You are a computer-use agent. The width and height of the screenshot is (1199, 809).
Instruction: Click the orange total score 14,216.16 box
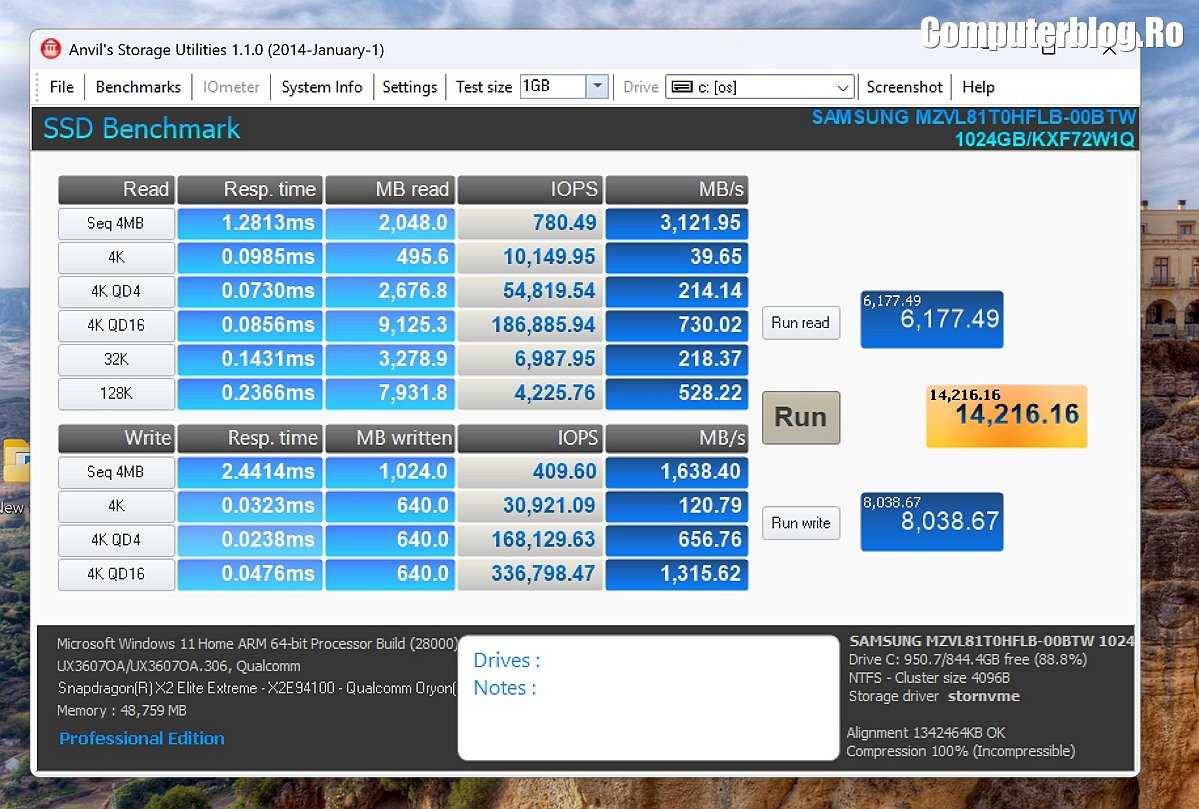tap(1006, 415)
